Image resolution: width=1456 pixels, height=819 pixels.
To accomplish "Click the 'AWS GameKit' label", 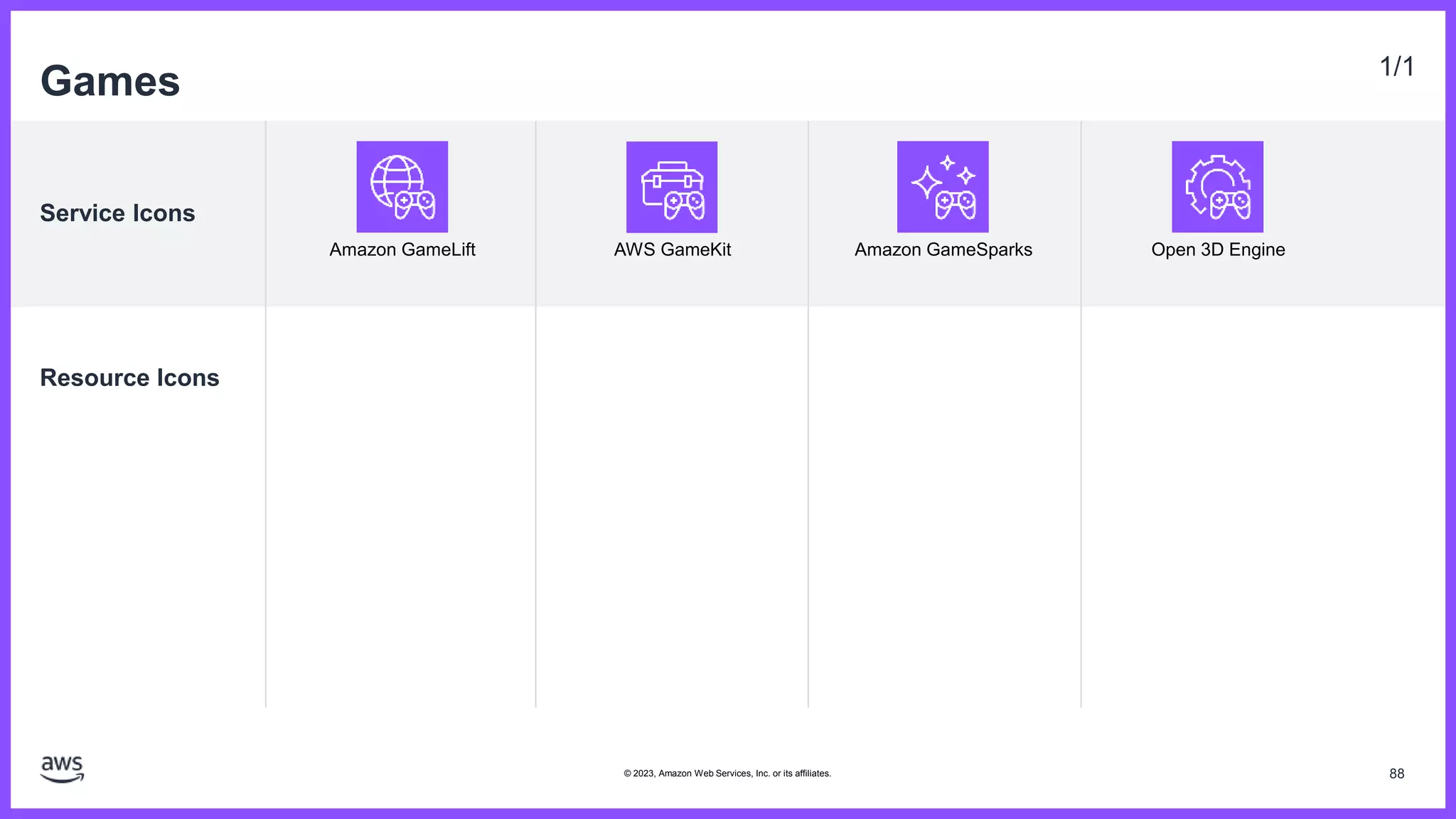I will pos(673,250).
